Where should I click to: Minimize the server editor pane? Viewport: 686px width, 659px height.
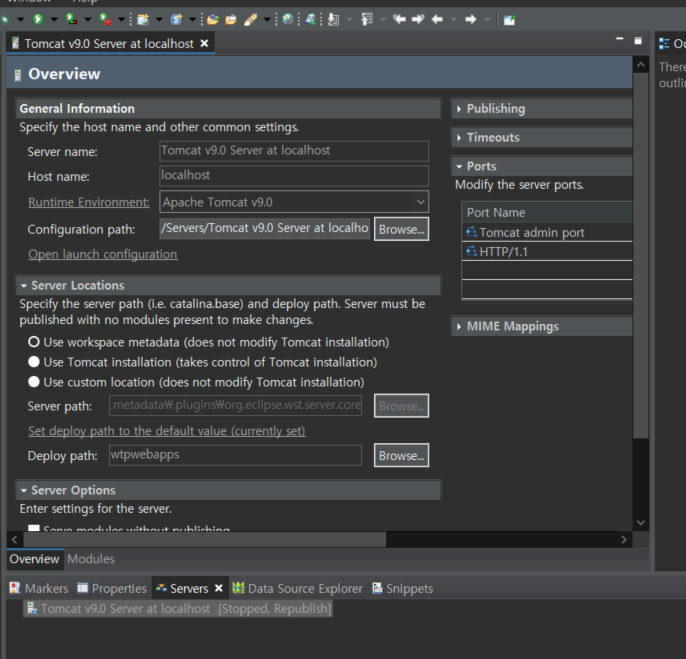[620, 39]
